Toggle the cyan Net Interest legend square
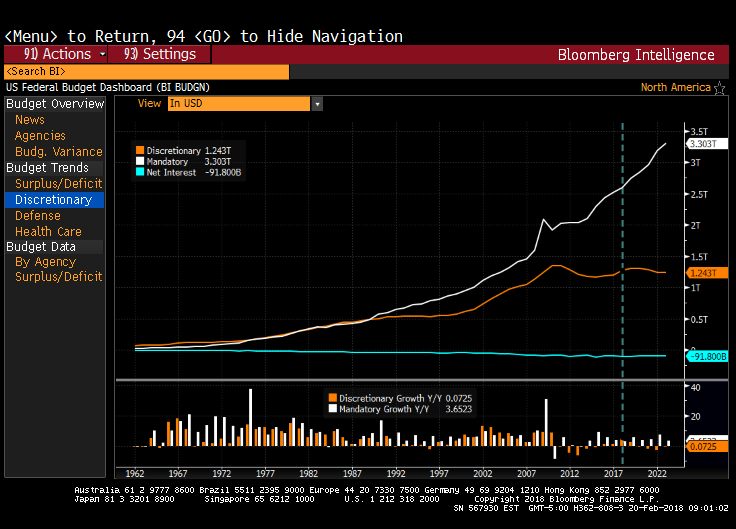The height and width of the screenshot is (529, 736). pos(140,172)
